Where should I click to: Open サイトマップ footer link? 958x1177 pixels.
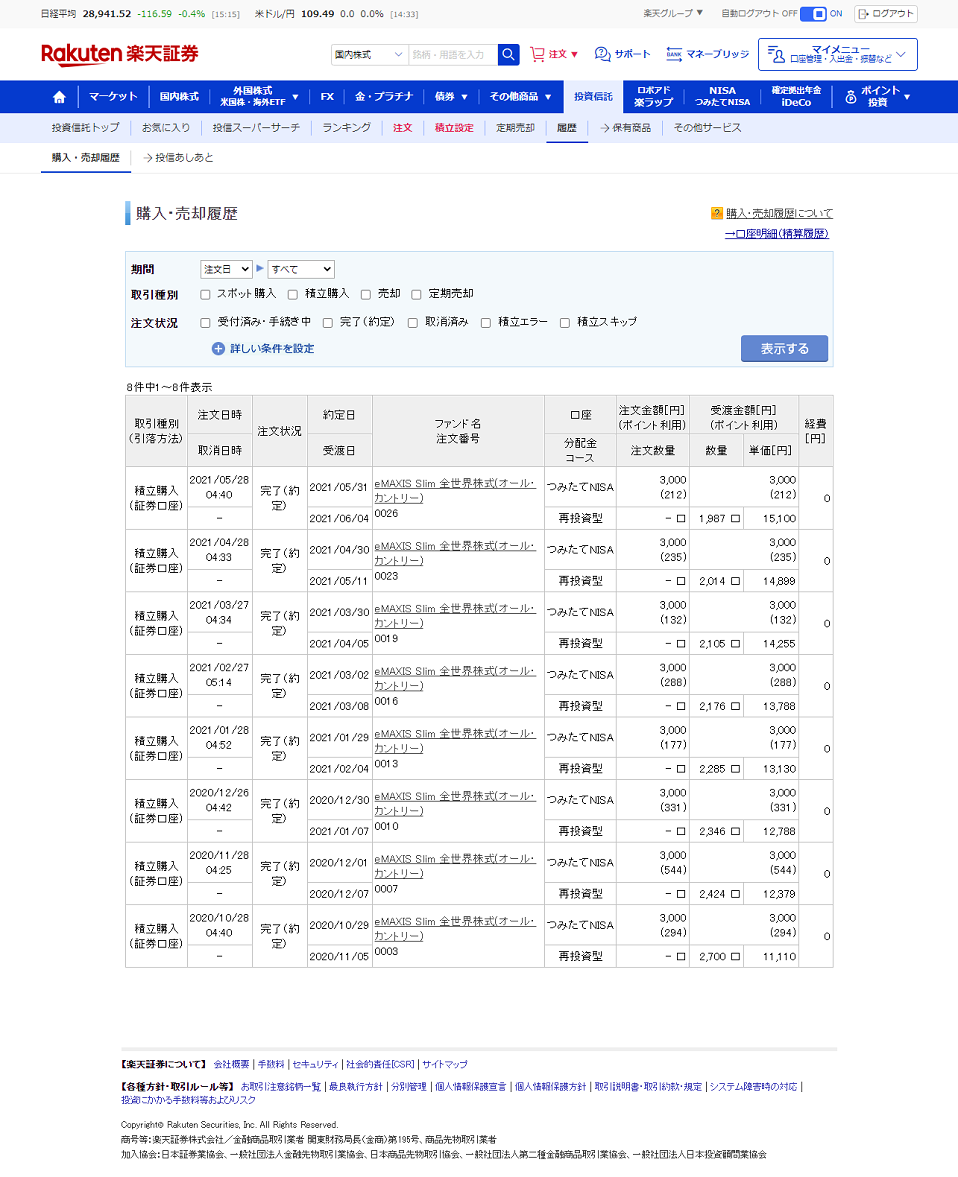point(444,1064)
